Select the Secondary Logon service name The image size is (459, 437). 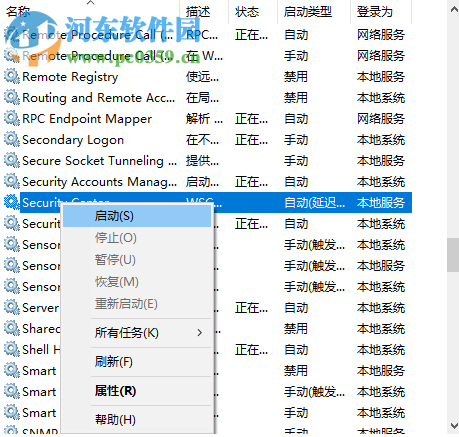(73, 140)
